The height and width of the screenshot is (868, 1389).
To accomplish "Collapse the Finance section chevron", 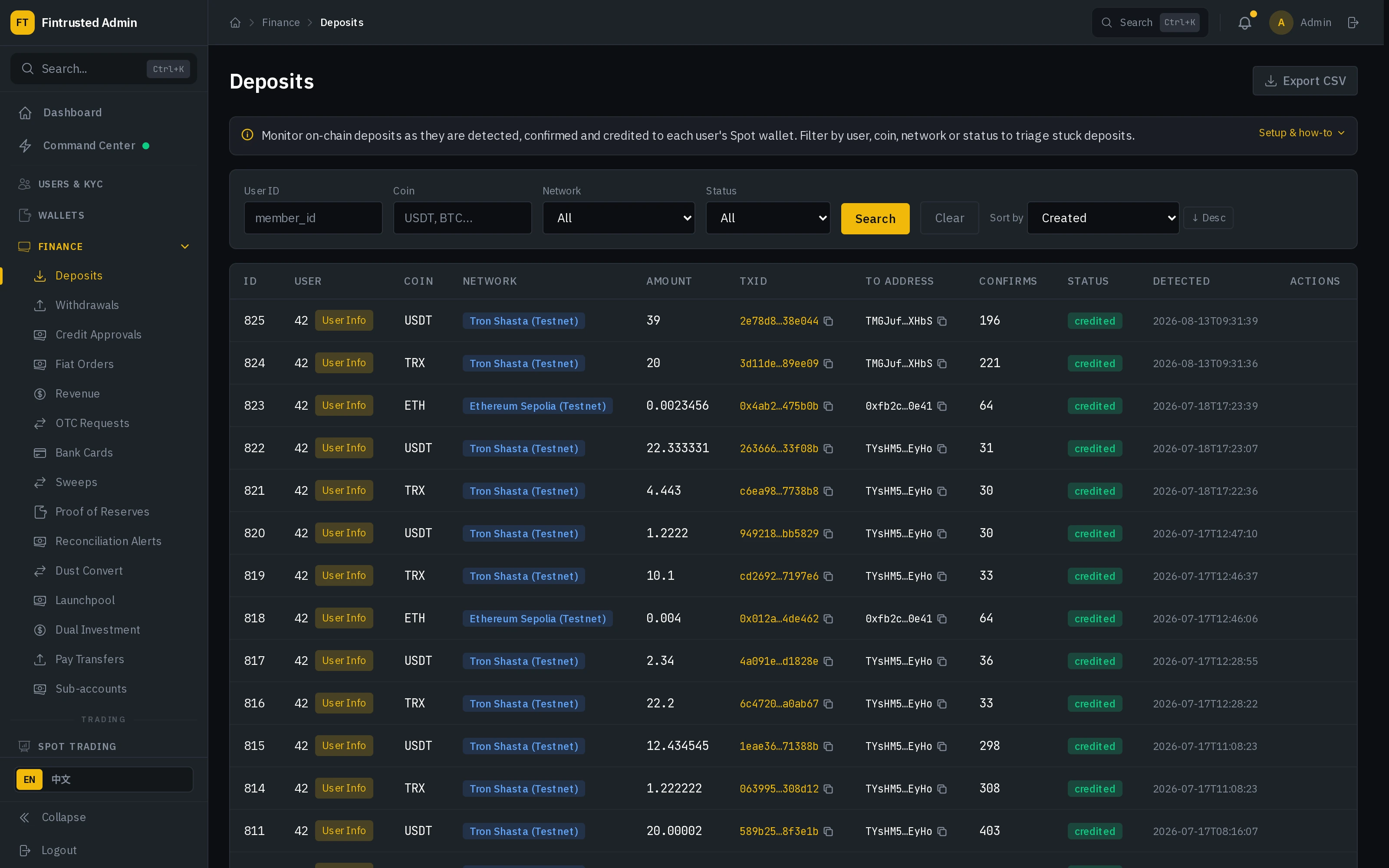I will (185, 246).
